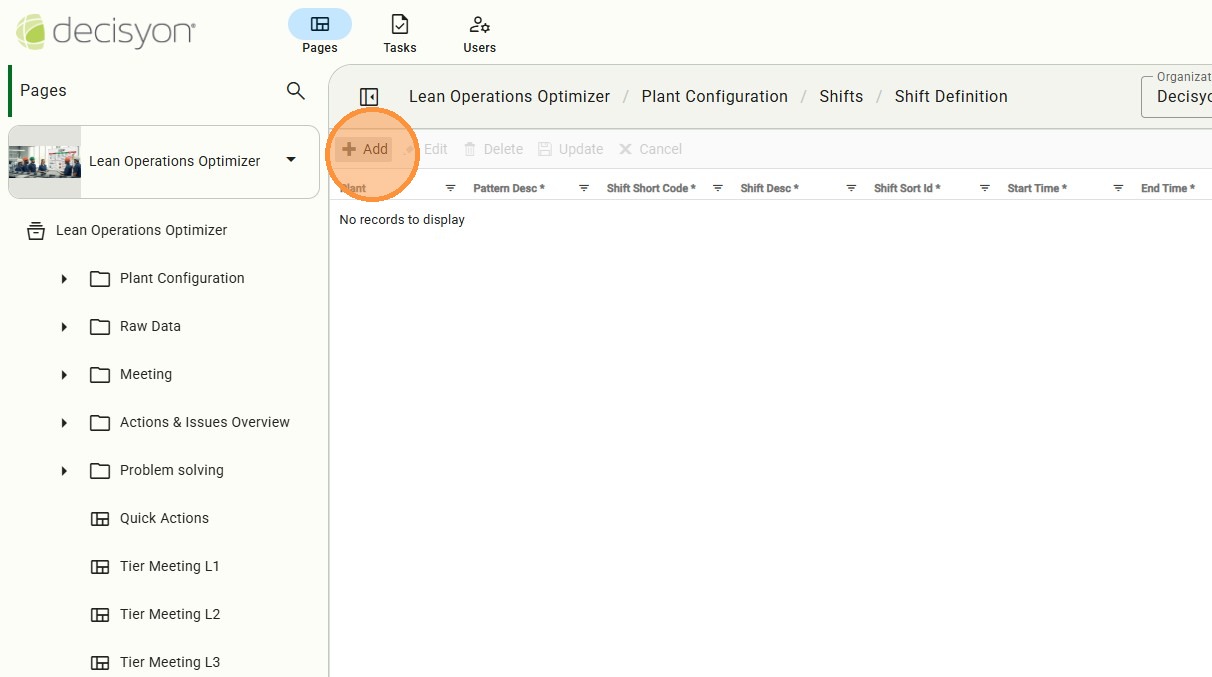Image resolution: width=1212 pixels, height=677 pixels.
Task: Click the Shift Short Code filter icon
Action: pos(718,188)
